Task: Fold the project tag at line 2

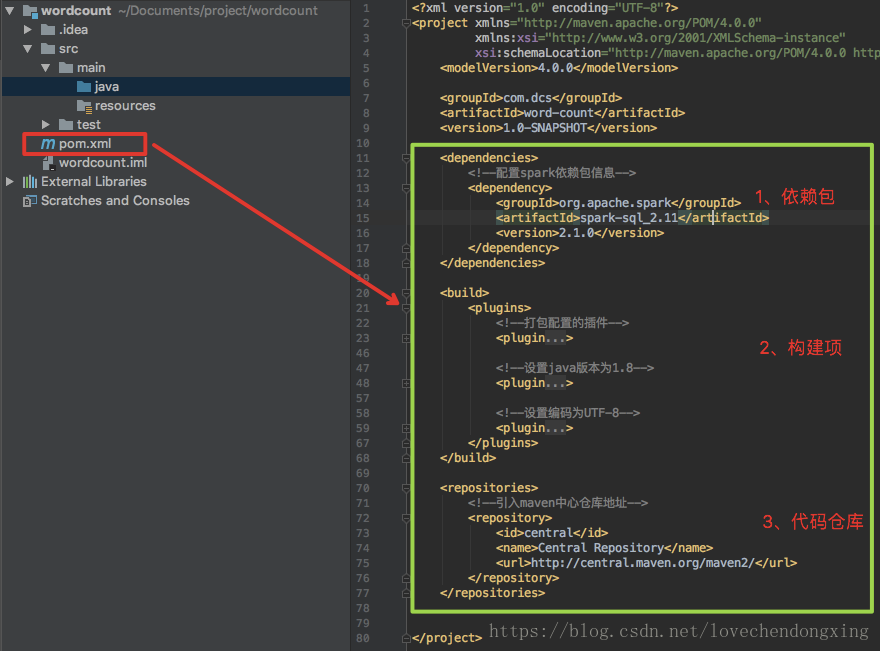Action: (x=406, y=24)
